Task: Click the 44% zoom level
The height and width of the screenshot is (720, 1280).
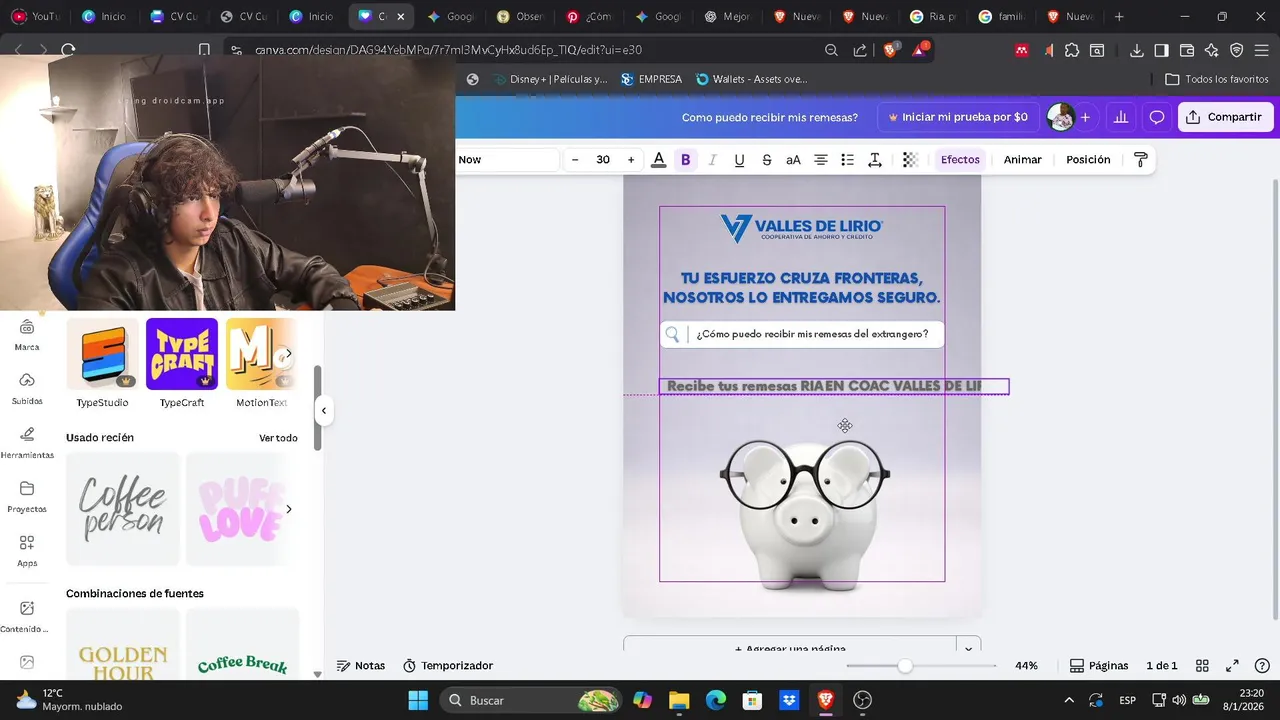Action: 1026,666
